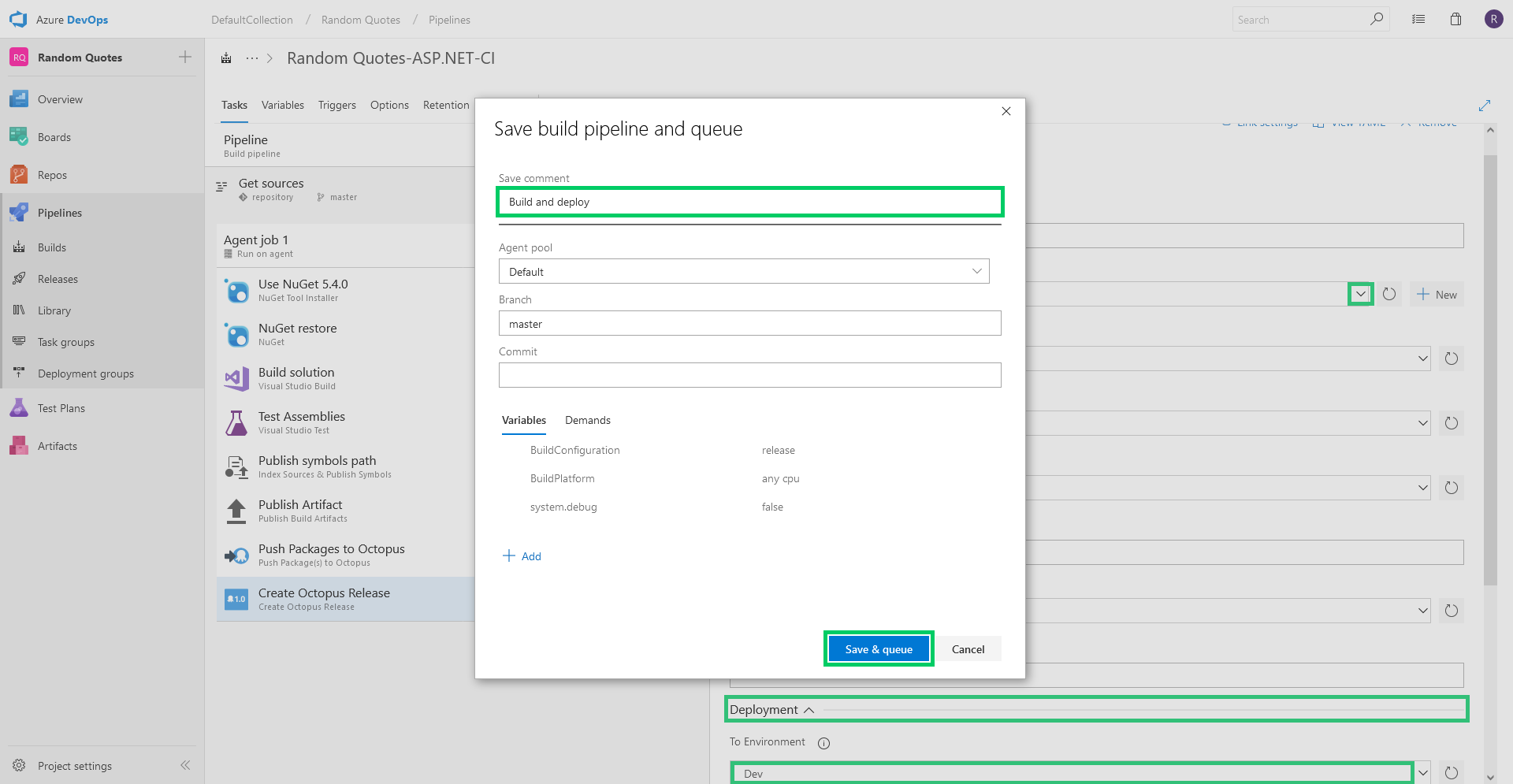Click the vertical scrollbar
The width and height of the screenshot is (1513, 784).
click(1490, 370)
